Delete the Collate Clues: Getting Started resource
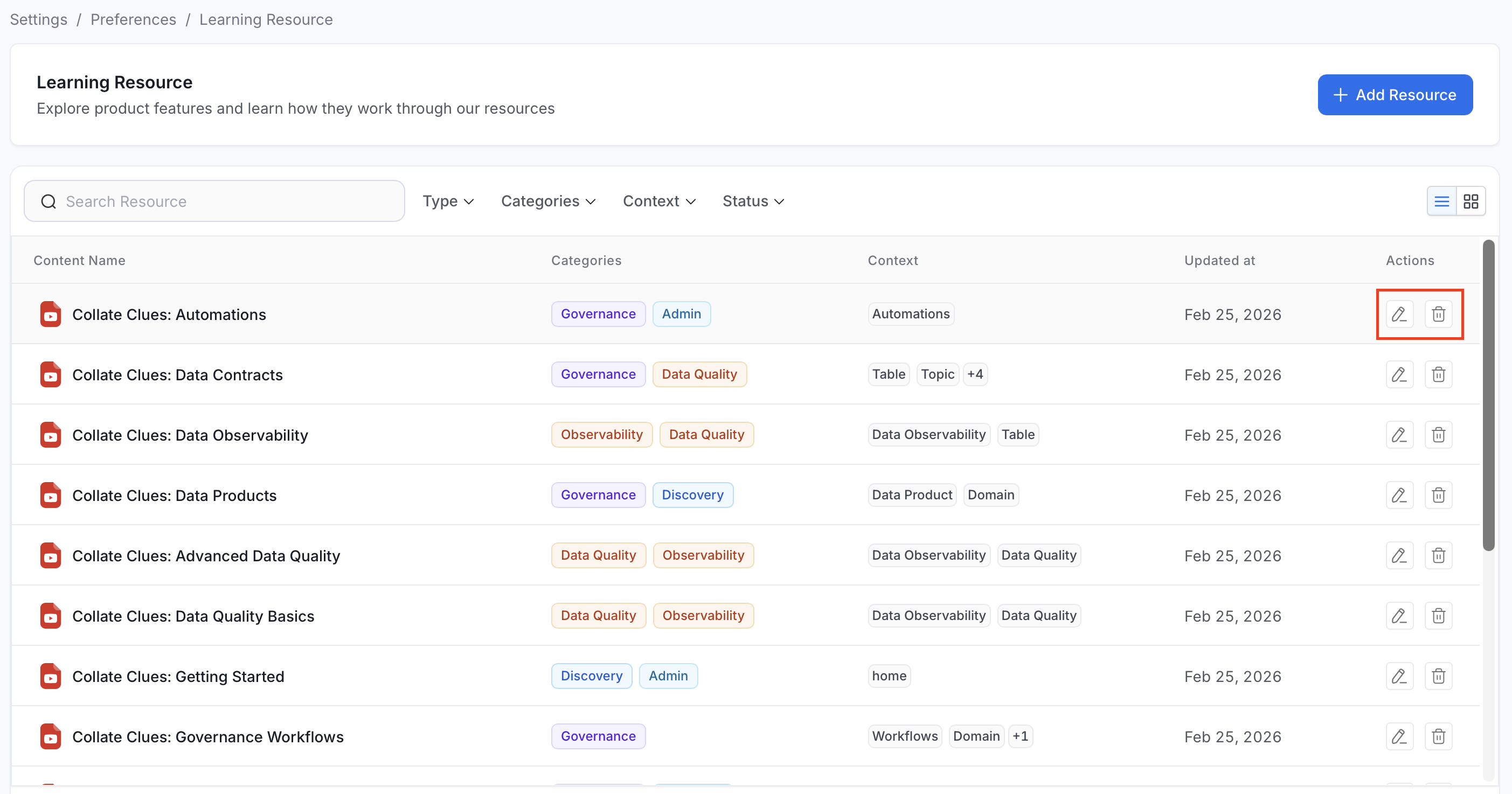The height and width of the screenshot is (794, 1512). [x=1438, y=676]
